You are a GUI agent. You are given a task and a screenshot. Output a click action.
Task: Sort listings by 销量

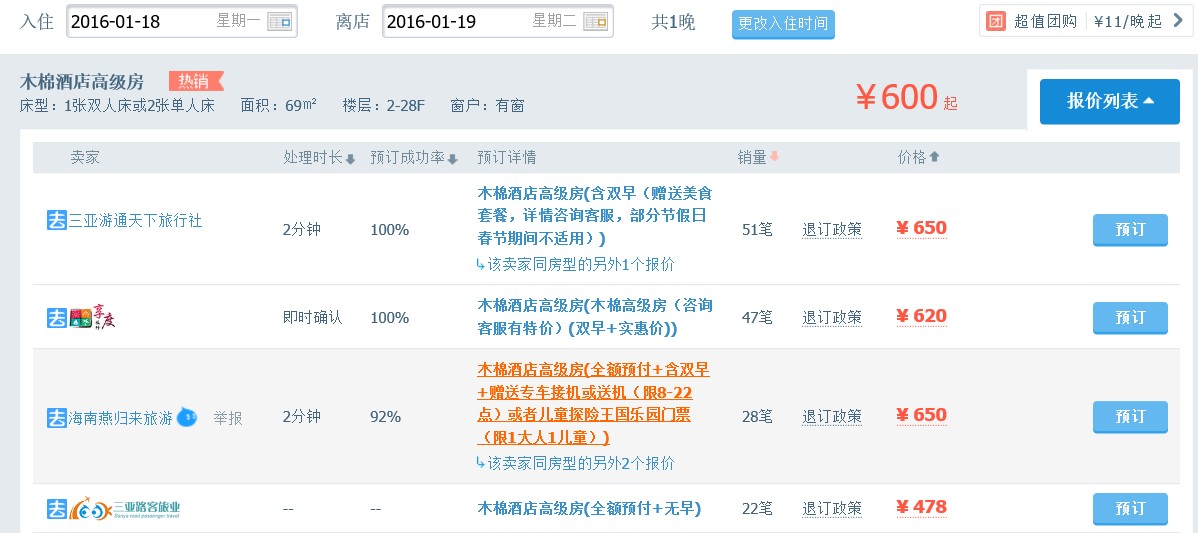coord(758,157)
